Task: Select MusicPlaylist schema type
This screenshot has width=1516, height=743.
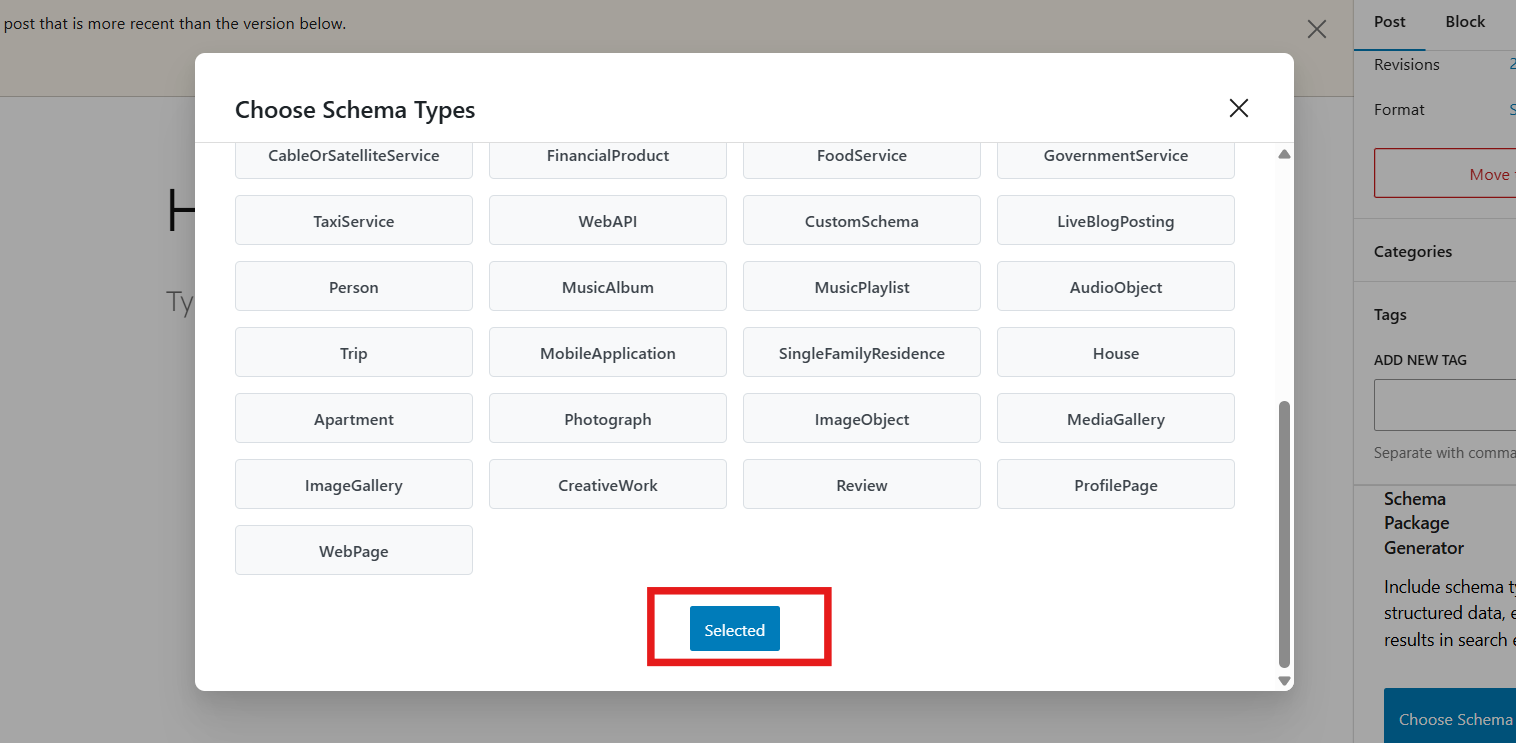Action: tap(862, 286)
